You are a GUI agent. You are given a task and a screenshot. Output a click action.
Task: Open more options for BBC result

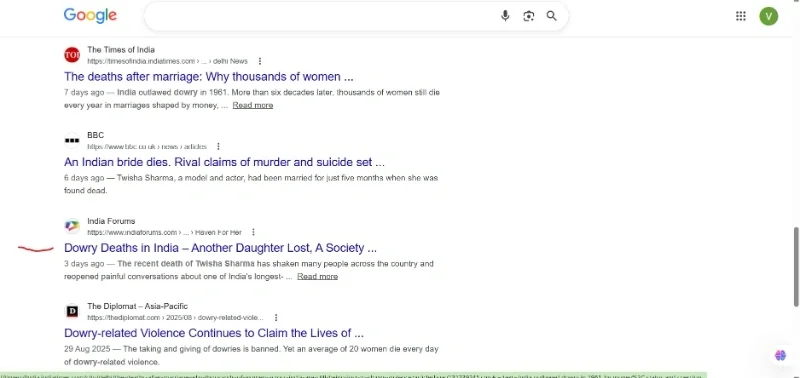click(x=218, y=146)
